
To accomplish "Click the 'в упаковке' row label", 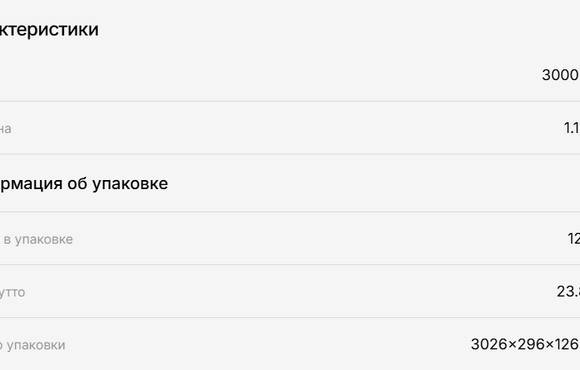I will pyautogui.click(x=38, y=239).
